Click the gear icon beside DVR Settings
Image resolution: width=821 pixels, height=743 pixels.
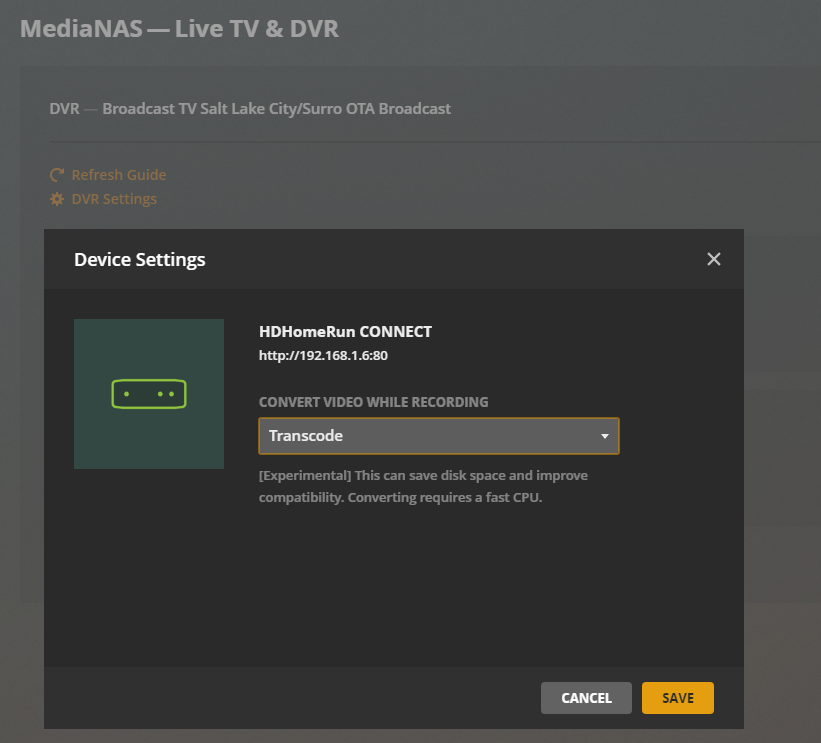[x=57, y=199]
